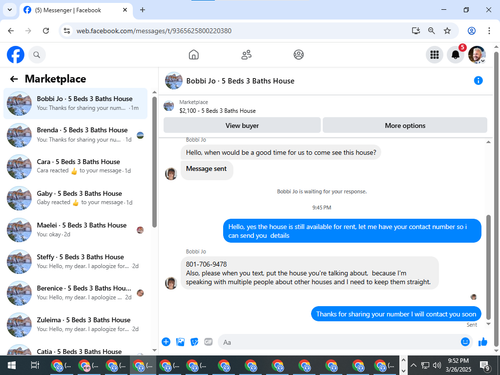Open Bobbi Jo conversation in list

pos(75,104)
